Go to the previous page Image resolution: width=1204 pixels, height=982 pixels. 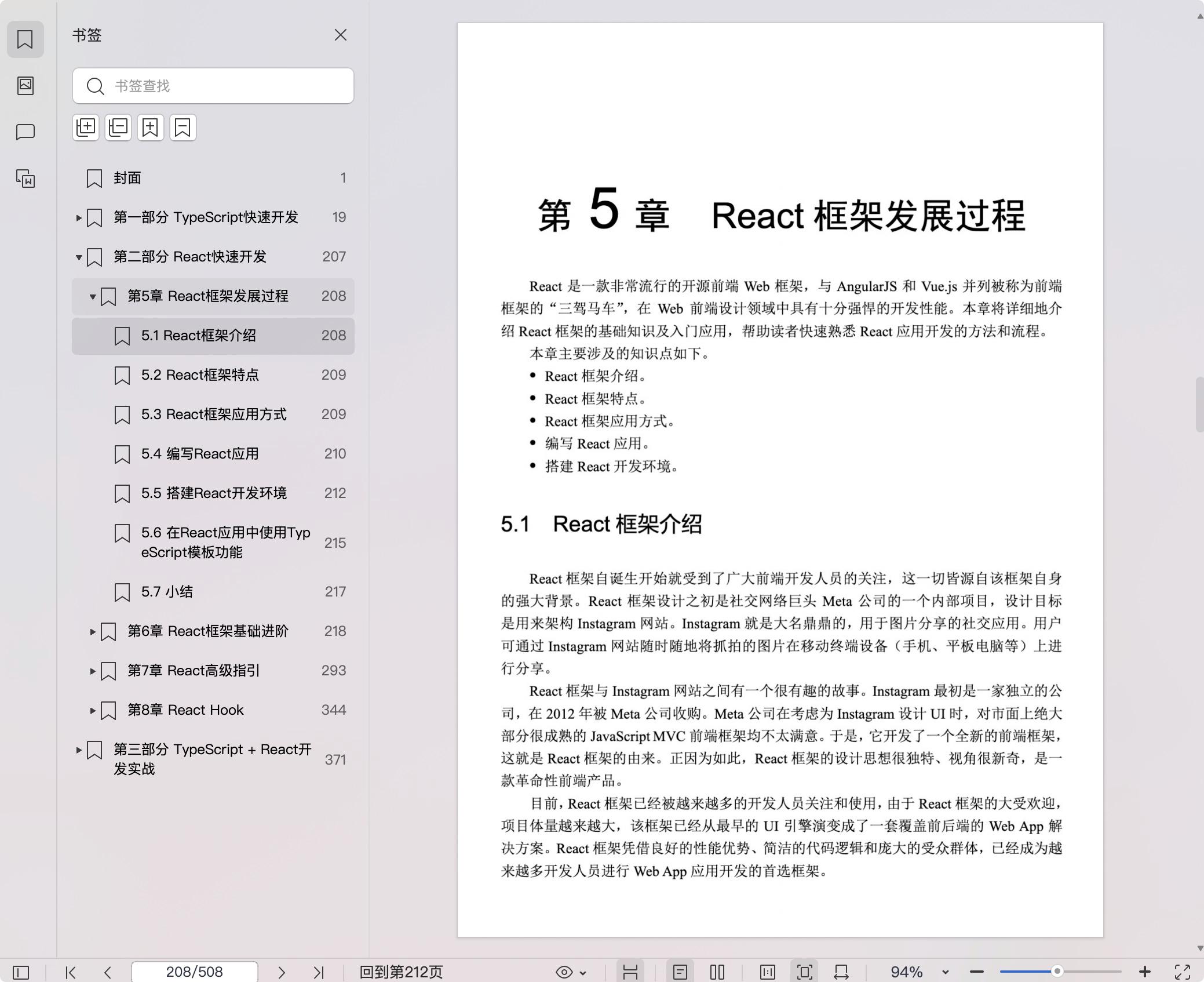[108, 972]
